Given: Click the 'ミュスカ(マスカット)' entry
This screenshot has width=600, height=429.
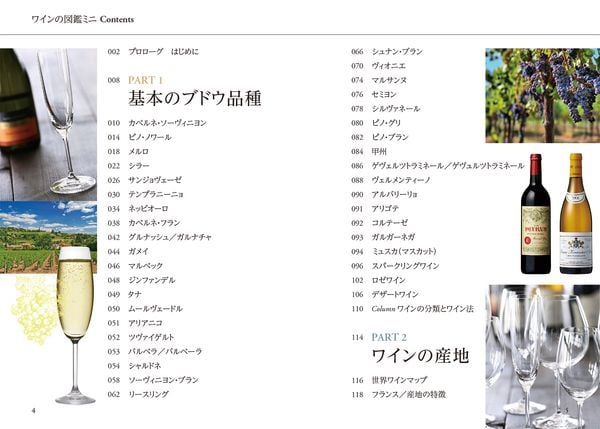Looking at the screenshot, I should 394,251.
